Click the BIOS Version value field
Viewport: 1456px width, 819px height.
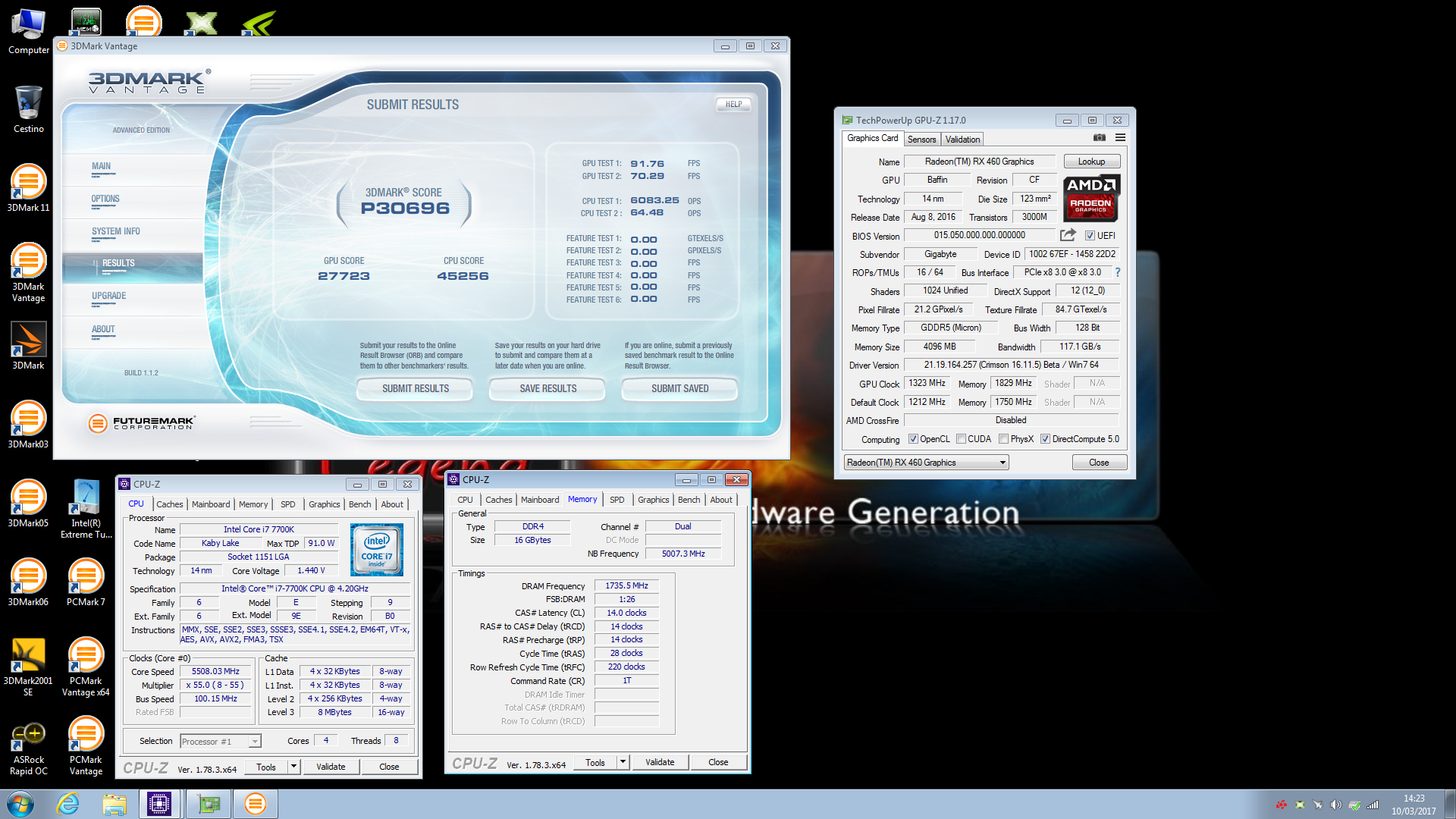pyautogui.click(x=979, y=235)
